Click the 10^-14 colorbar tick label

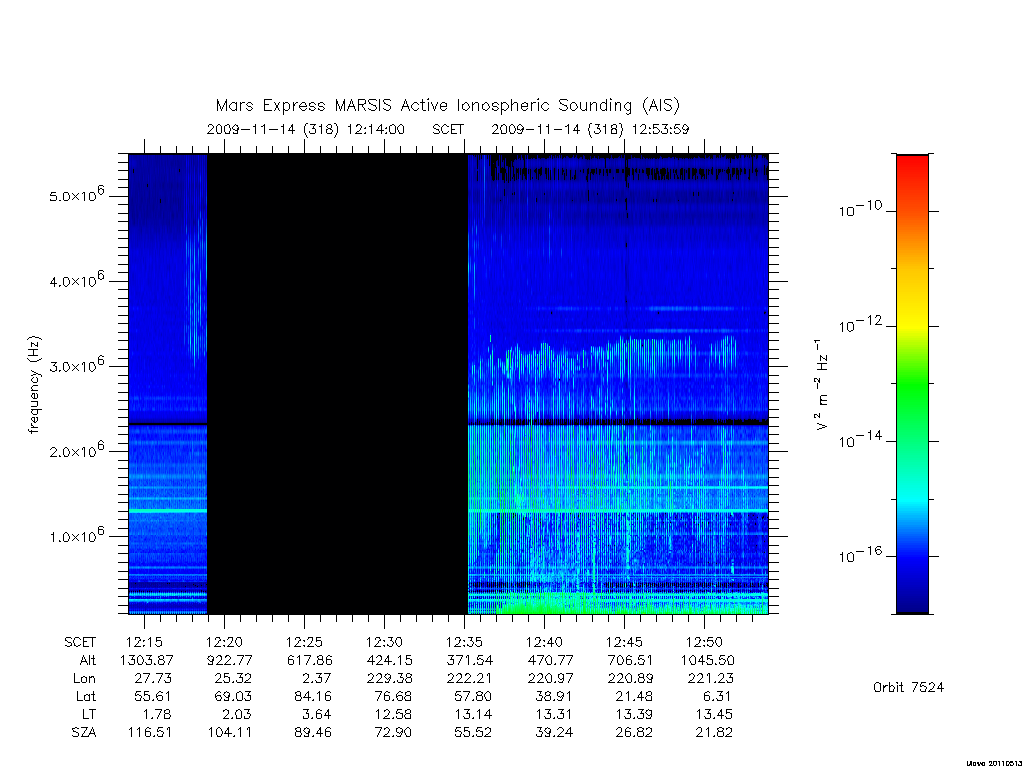point(860,440)
